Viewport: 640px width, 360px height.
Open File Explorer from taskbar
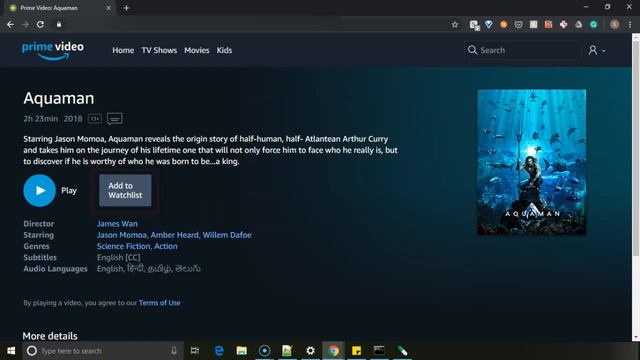[x=242, y=351]
